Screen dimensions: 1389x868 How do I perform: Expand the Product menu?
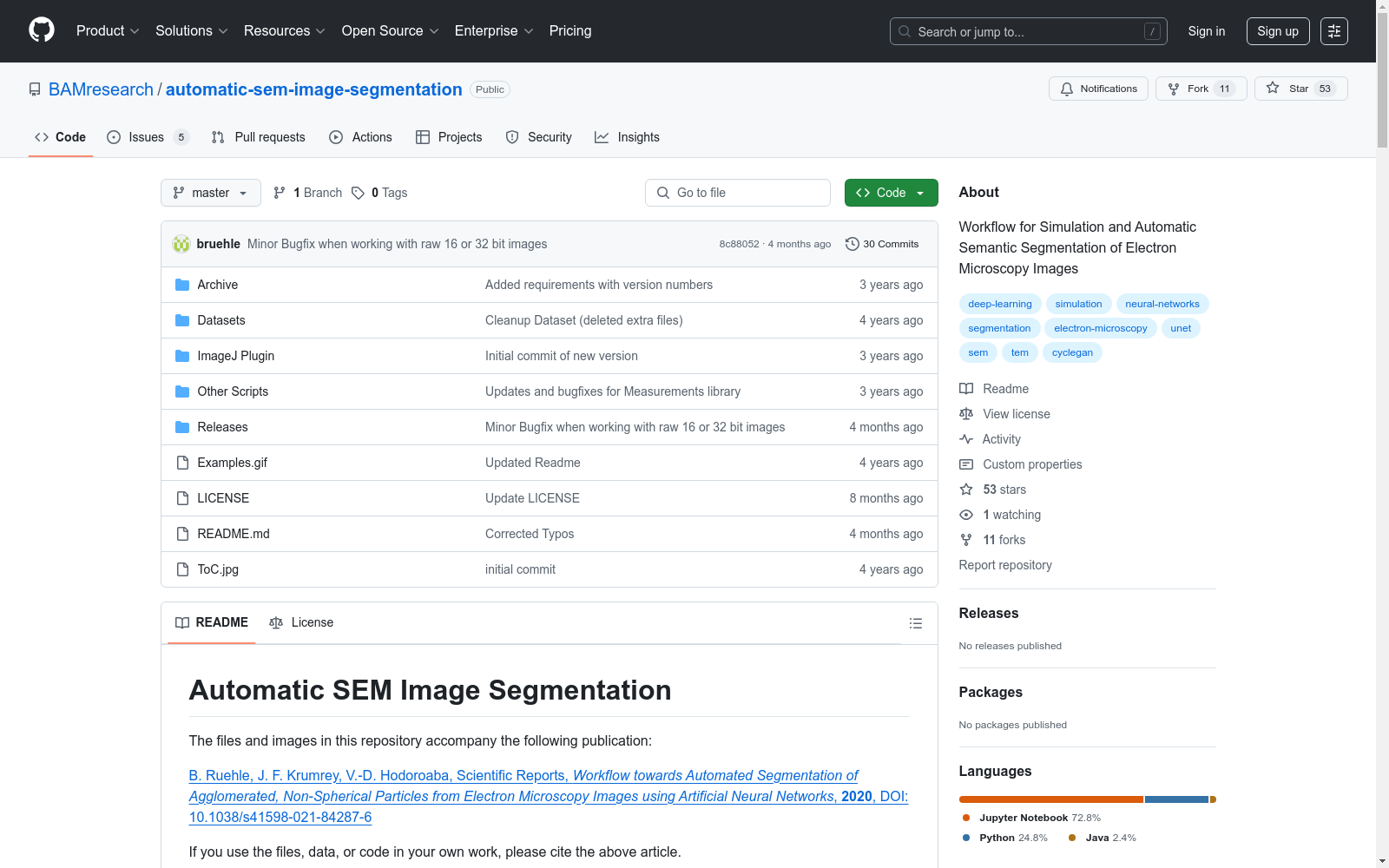(108, 30)
